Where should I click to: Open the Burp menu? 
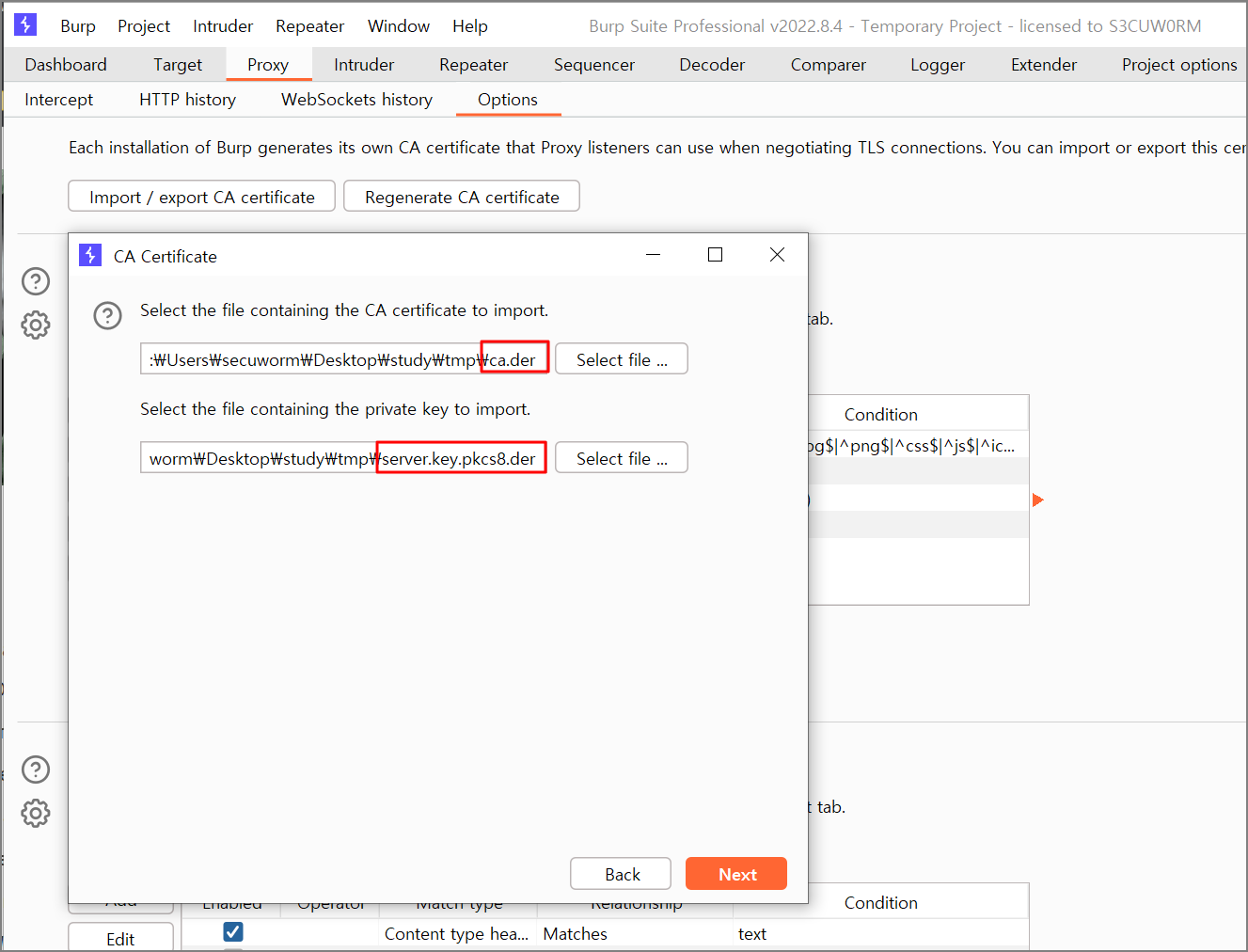78,26
